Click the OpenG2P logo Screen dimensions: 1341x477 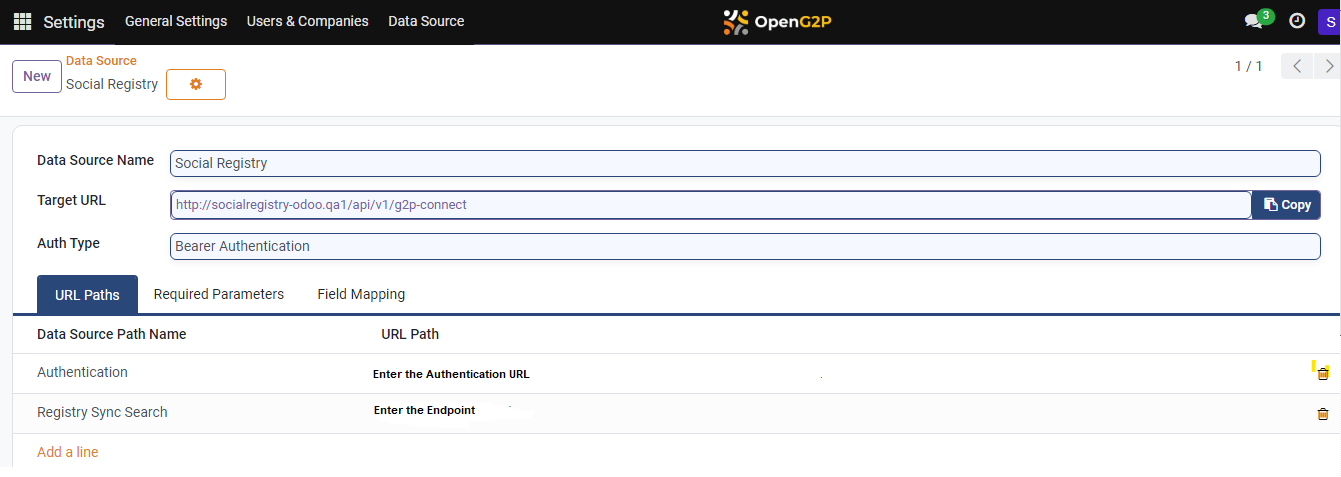pos(778,22)
